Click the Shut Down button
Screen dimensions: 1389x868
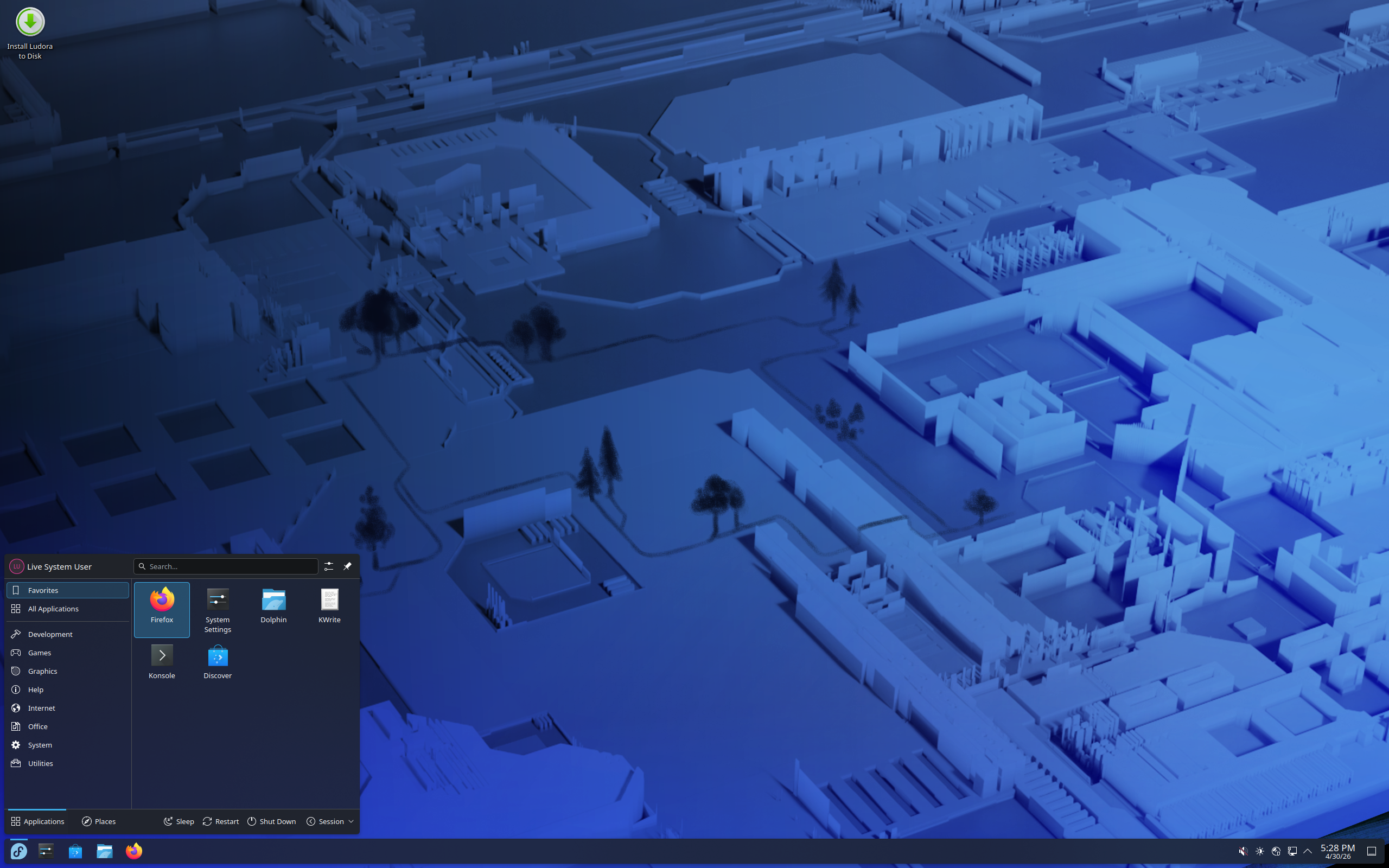[x=271, y=821]
